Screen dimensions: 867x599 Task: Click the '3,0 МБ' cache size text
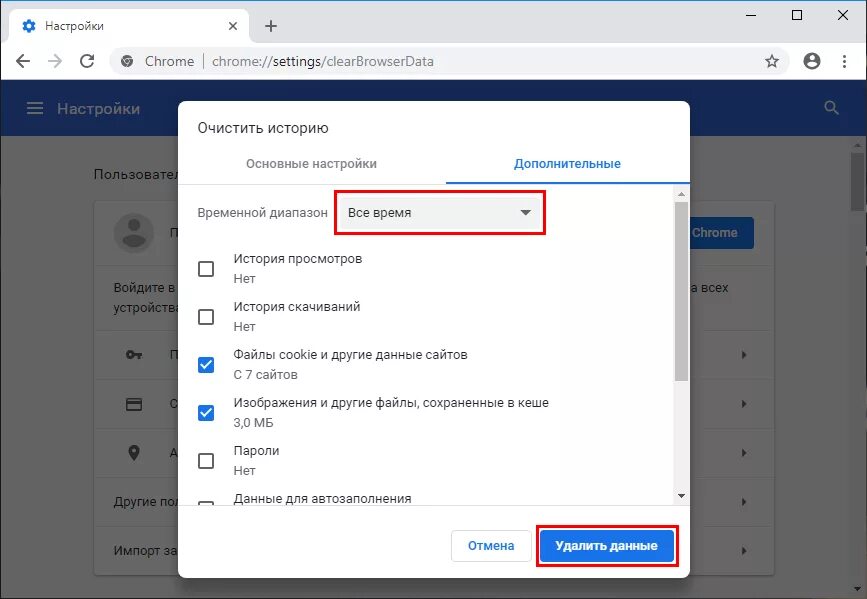pos(253,423)
